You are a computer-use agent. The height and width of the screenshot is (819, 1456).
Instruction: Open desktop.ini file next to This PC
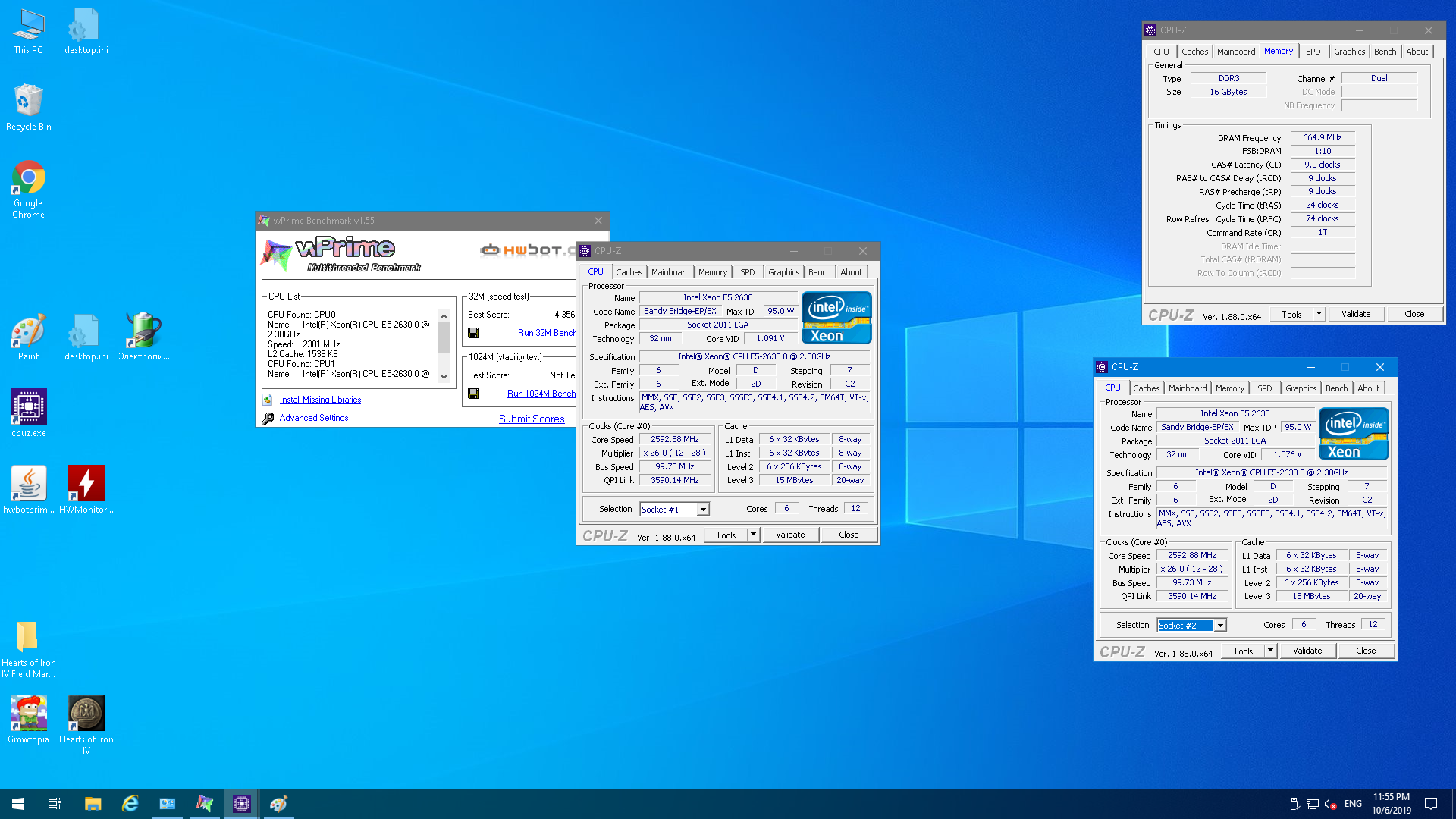click(86, 32)
